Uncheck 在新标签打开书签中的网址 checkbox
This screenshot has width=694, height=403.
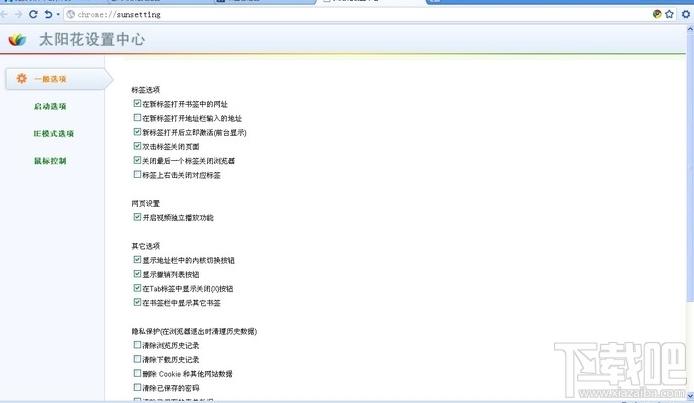137,104
